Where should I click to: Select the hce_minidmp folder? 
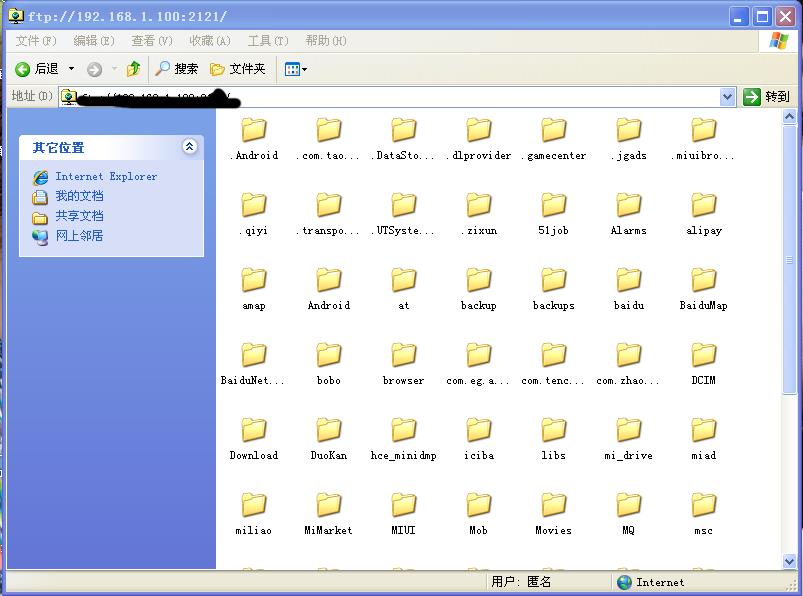pos(404,439)
